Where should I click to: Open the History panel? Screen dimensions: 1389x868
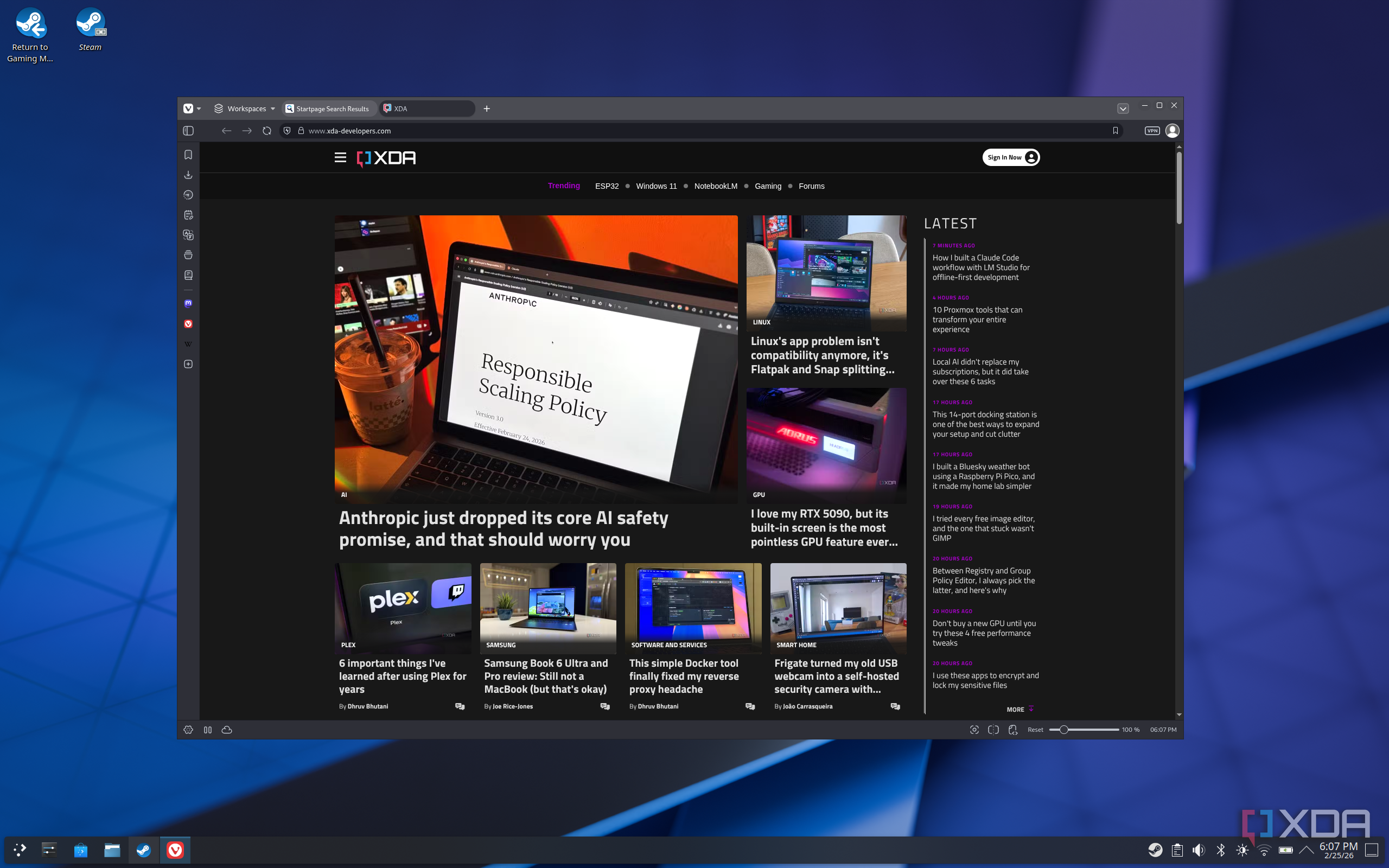pyautogui.click(x=188, y=195)
